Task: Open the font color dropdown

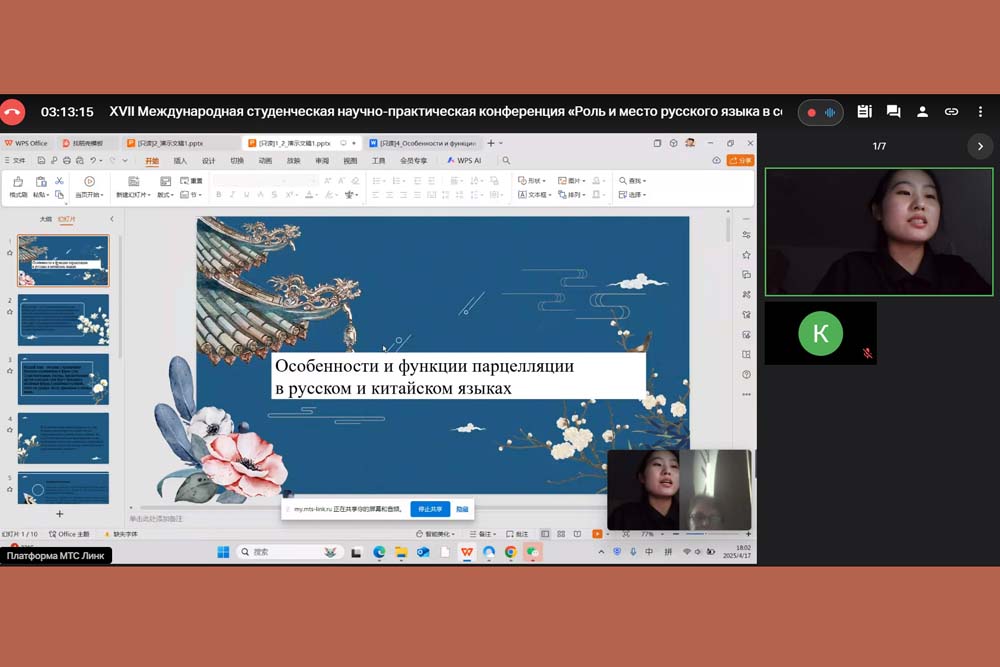Action: tap(311, 194)
